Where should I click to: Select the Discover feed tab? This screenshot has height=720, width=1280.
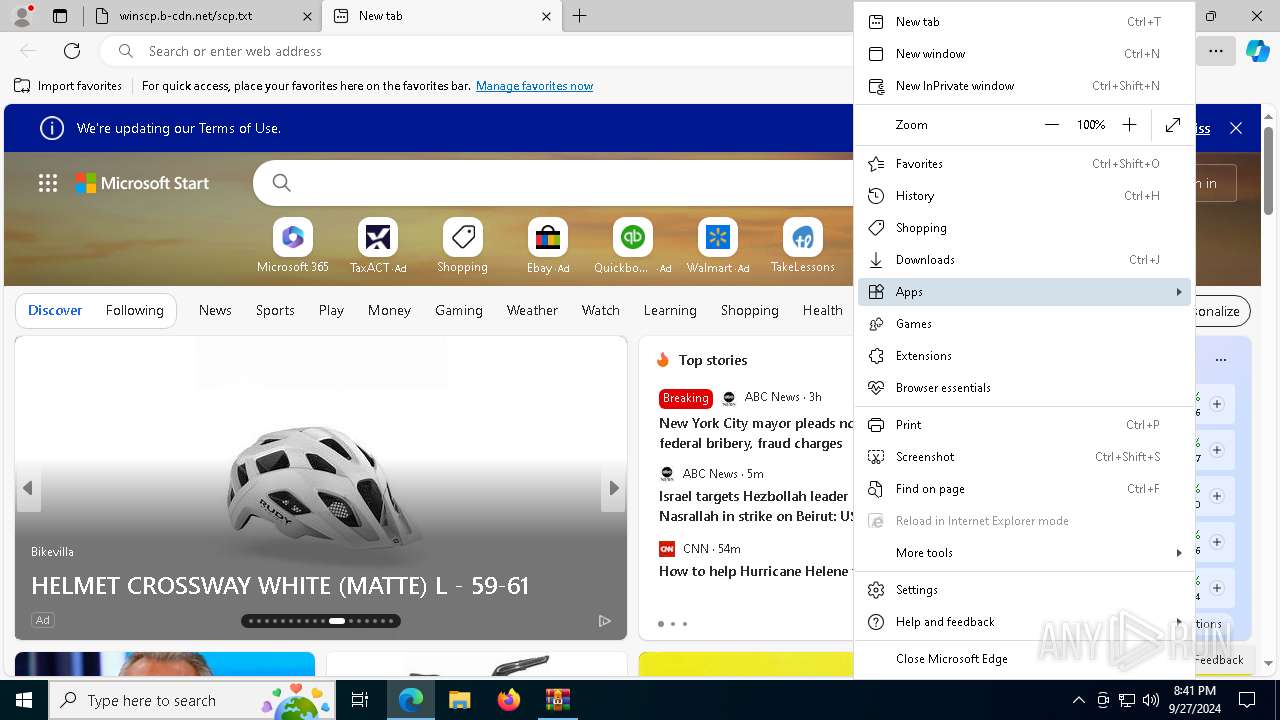(x=55, y=310)
